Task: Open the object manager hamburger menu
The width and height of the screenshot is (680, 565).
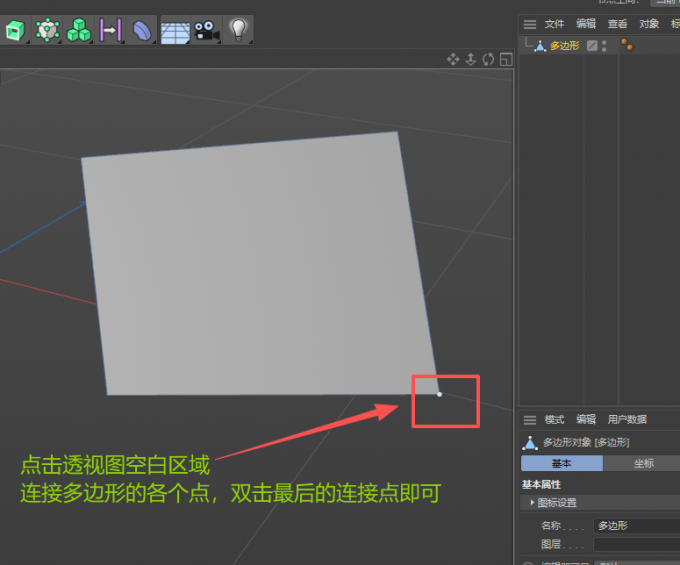Action: pos(530,24)
